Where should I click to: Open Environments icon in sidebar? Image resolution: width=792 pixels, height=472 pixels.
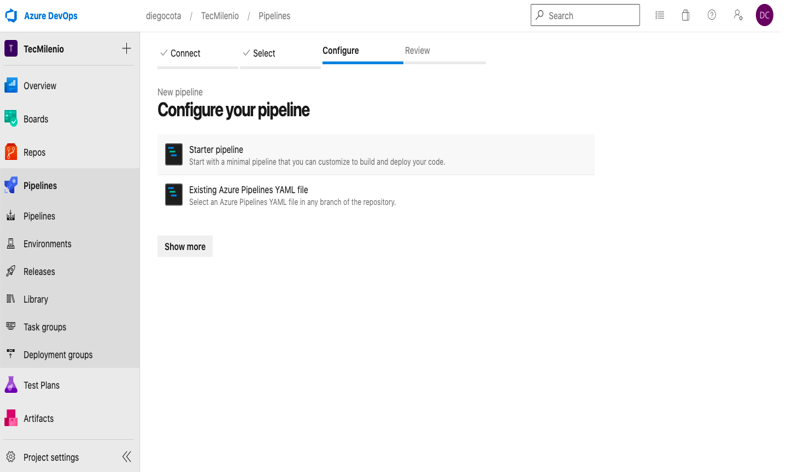[11, 244]
